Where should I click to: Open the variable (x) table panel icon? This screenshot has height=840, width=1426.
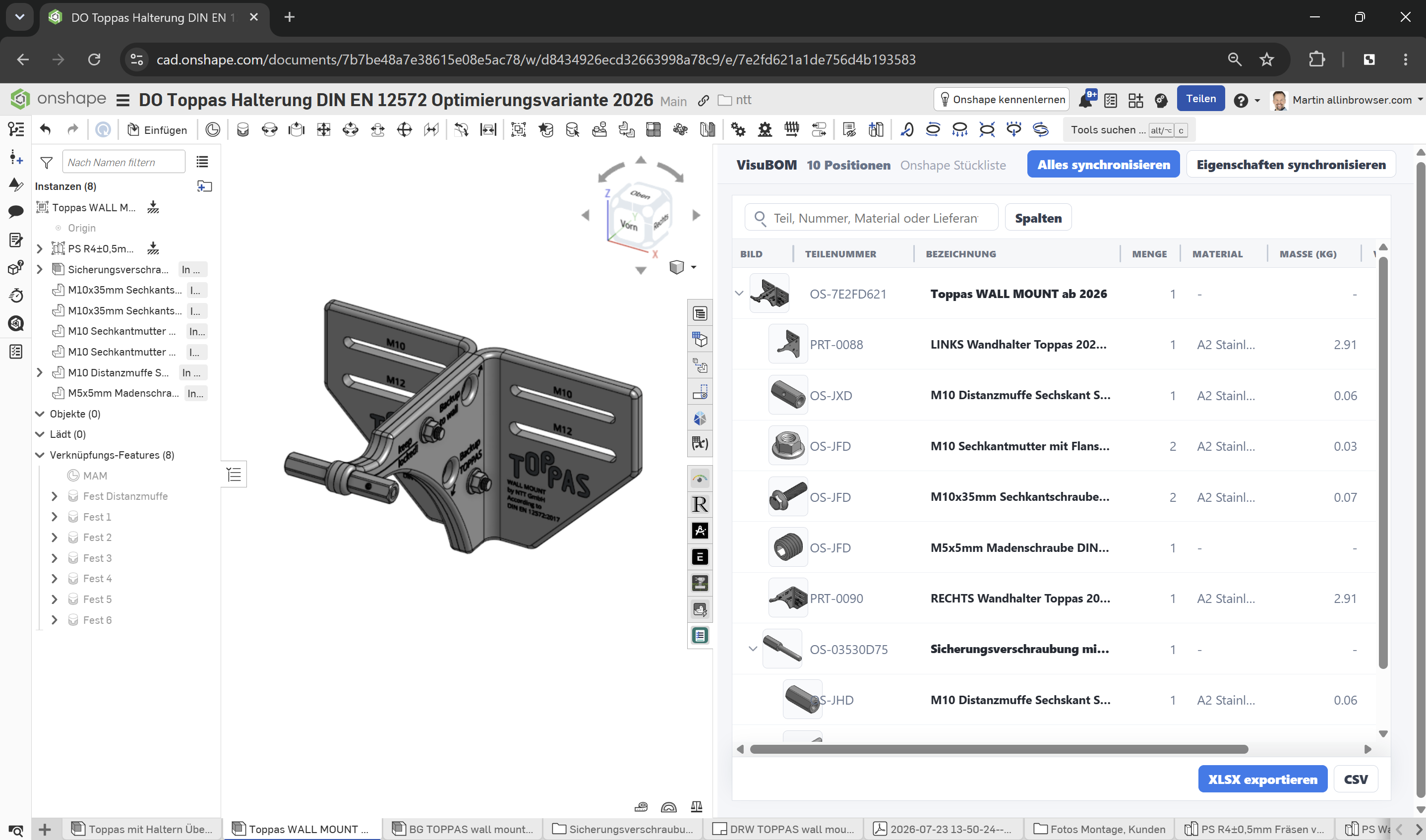point(700,443)
